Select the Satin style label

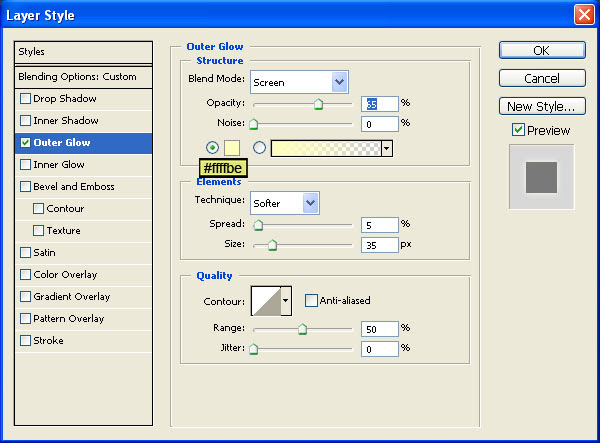[44, 252]
